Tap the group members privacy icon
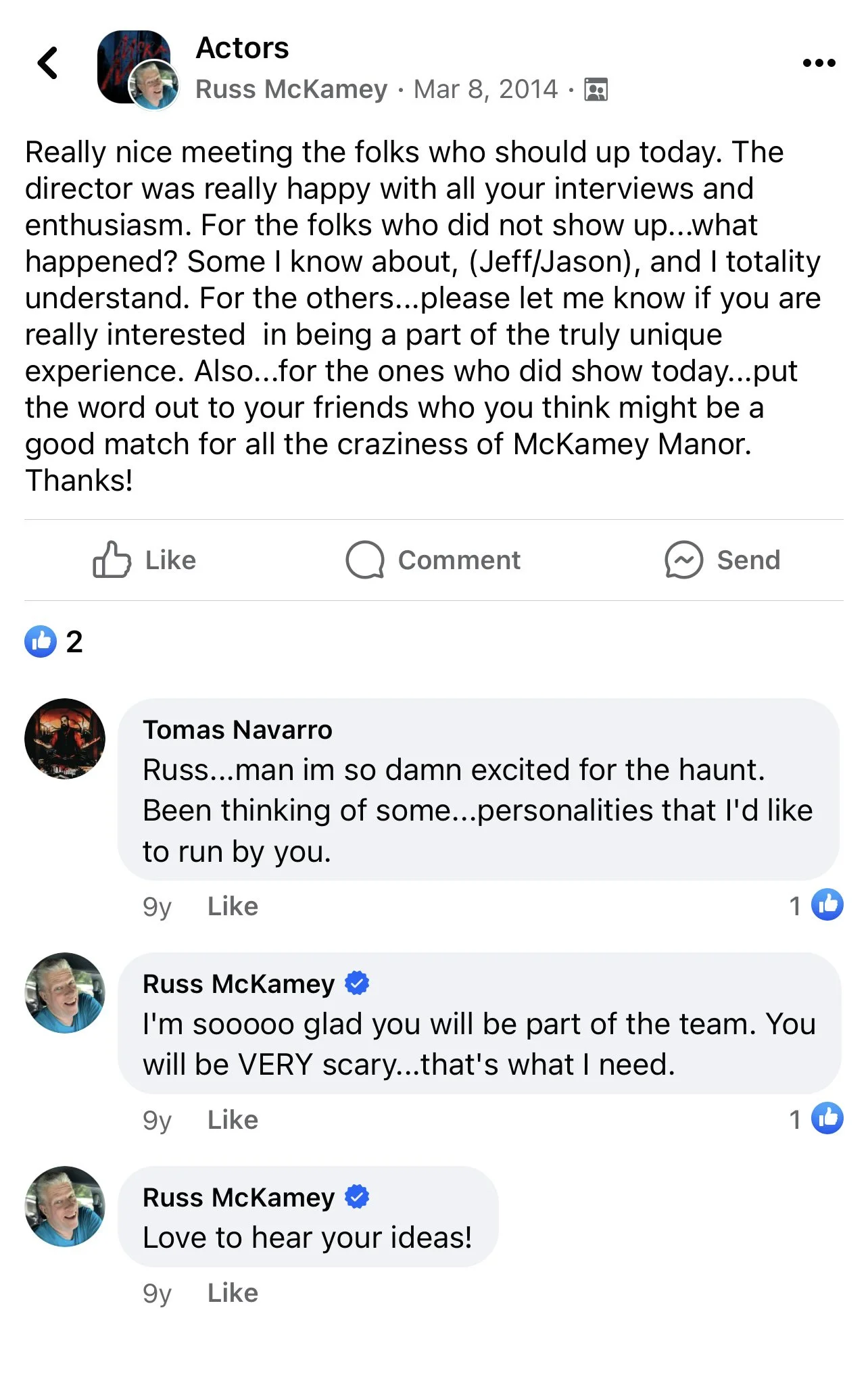Viewport: 868px width, 1385px height. click(x=596, y=89)
